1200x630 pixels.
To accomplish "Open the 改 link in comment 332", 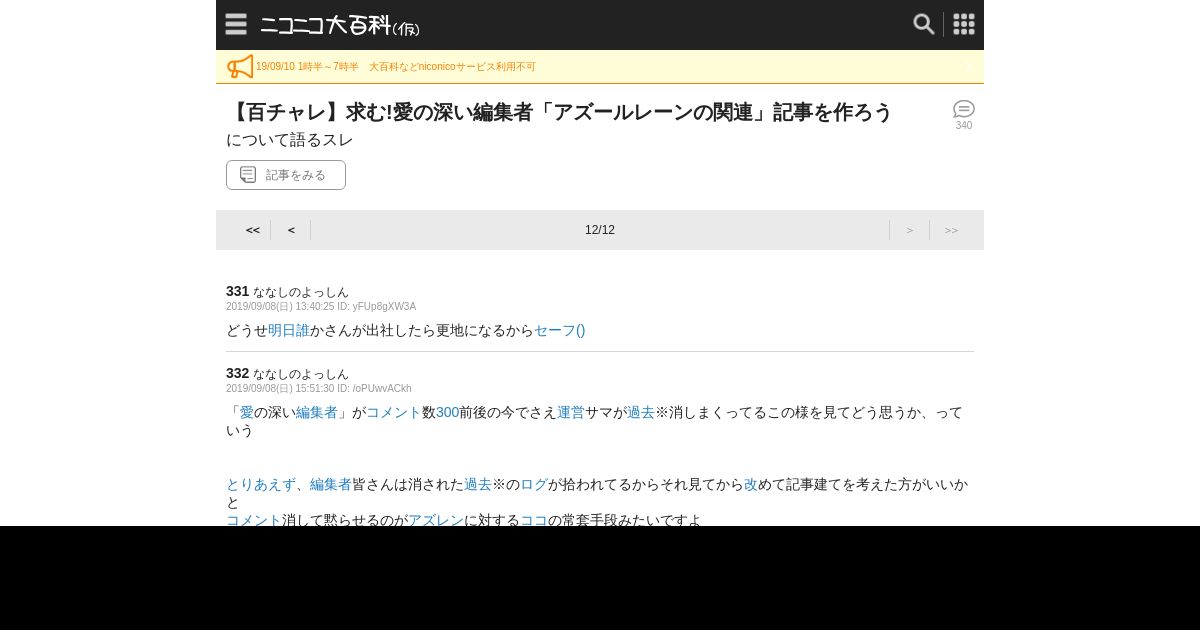I will pos(751,484).
